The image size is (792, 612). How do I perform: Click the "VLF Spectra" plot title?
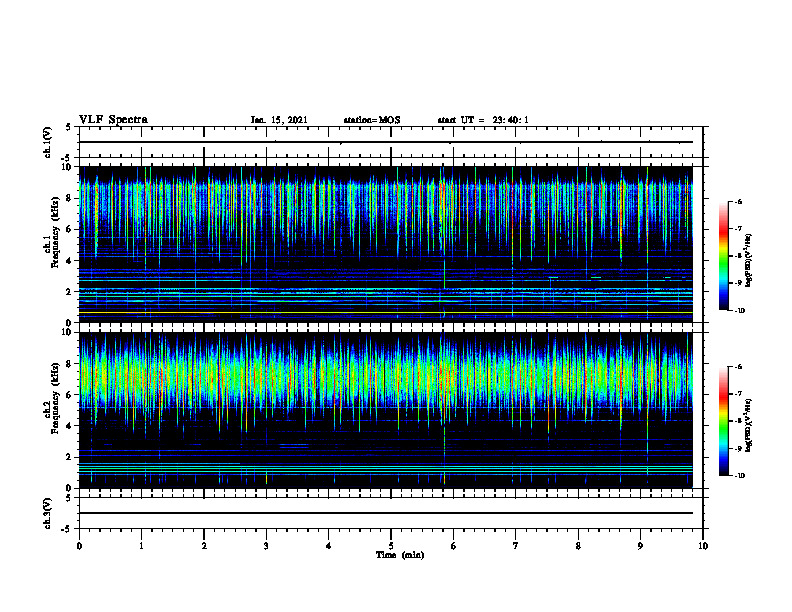click(x=113, y=120)
